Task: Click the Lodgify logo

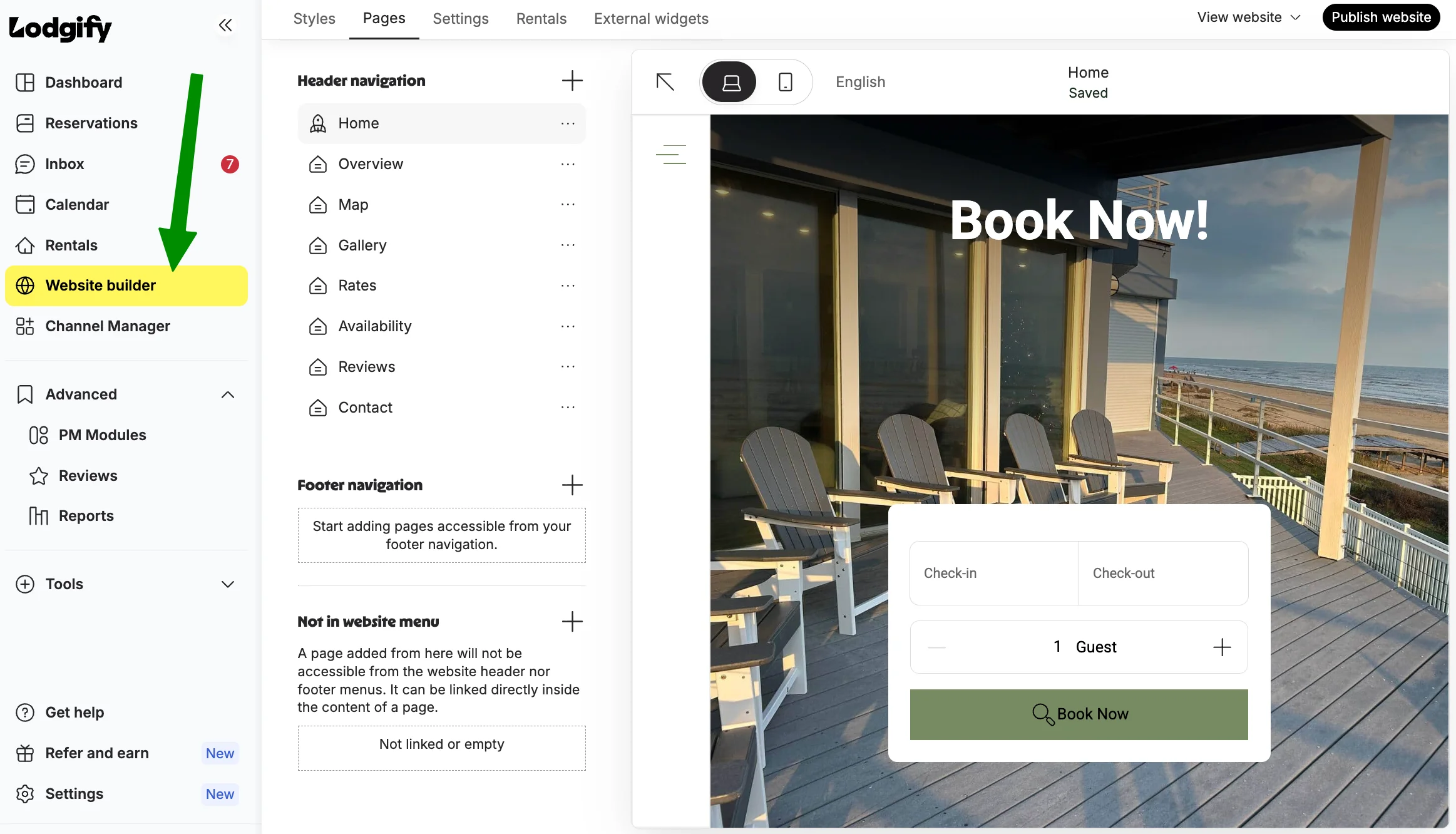Action: coord(60,28)
